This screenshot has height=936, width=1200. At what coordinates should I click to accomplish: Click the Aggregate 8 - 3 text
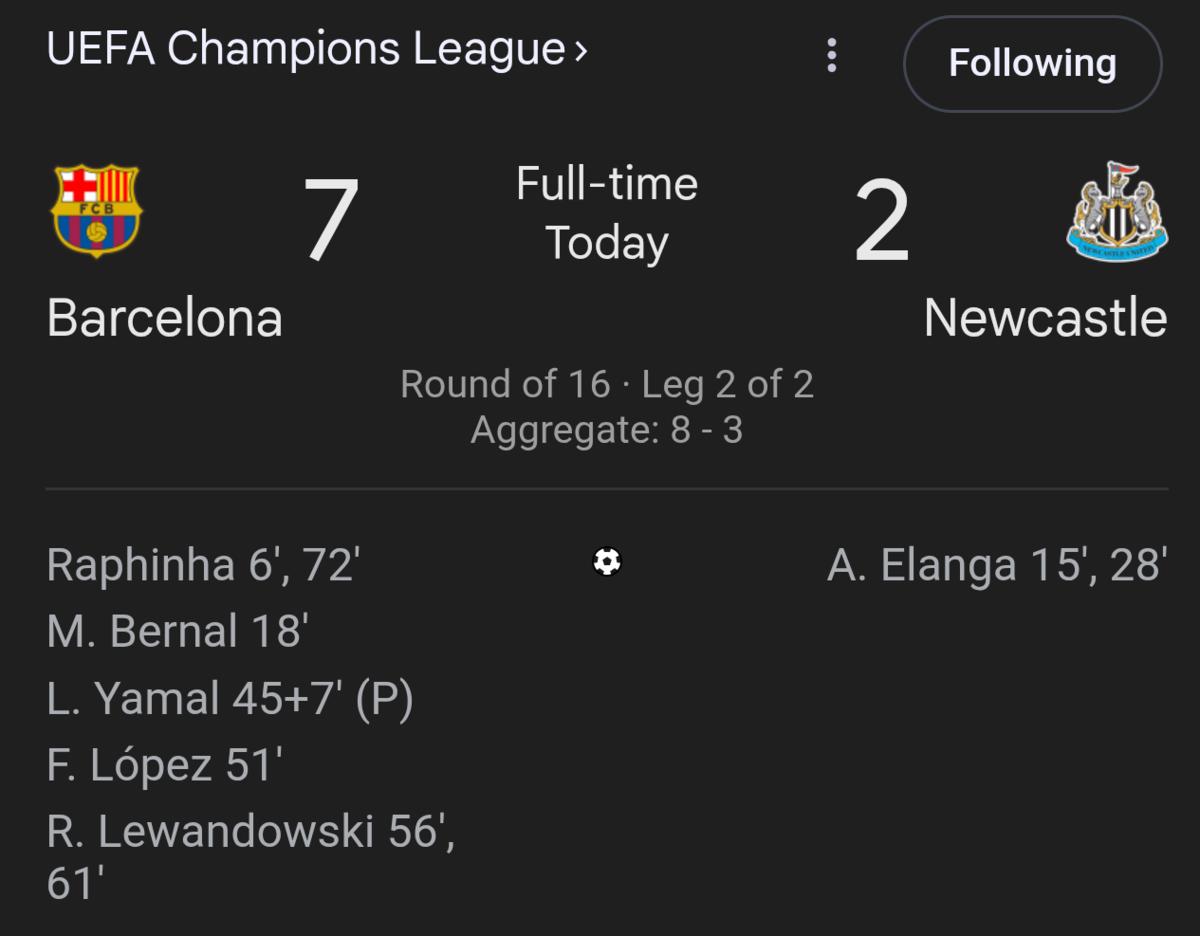pos(607,430)
